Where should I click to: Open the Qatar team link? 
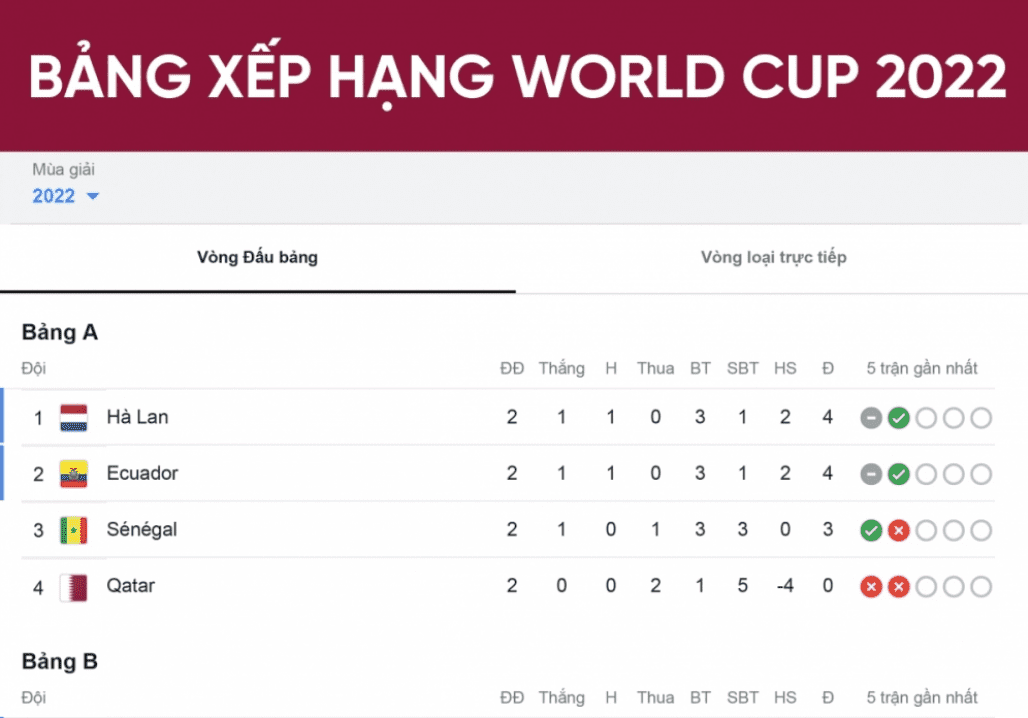tap(131, 585)
